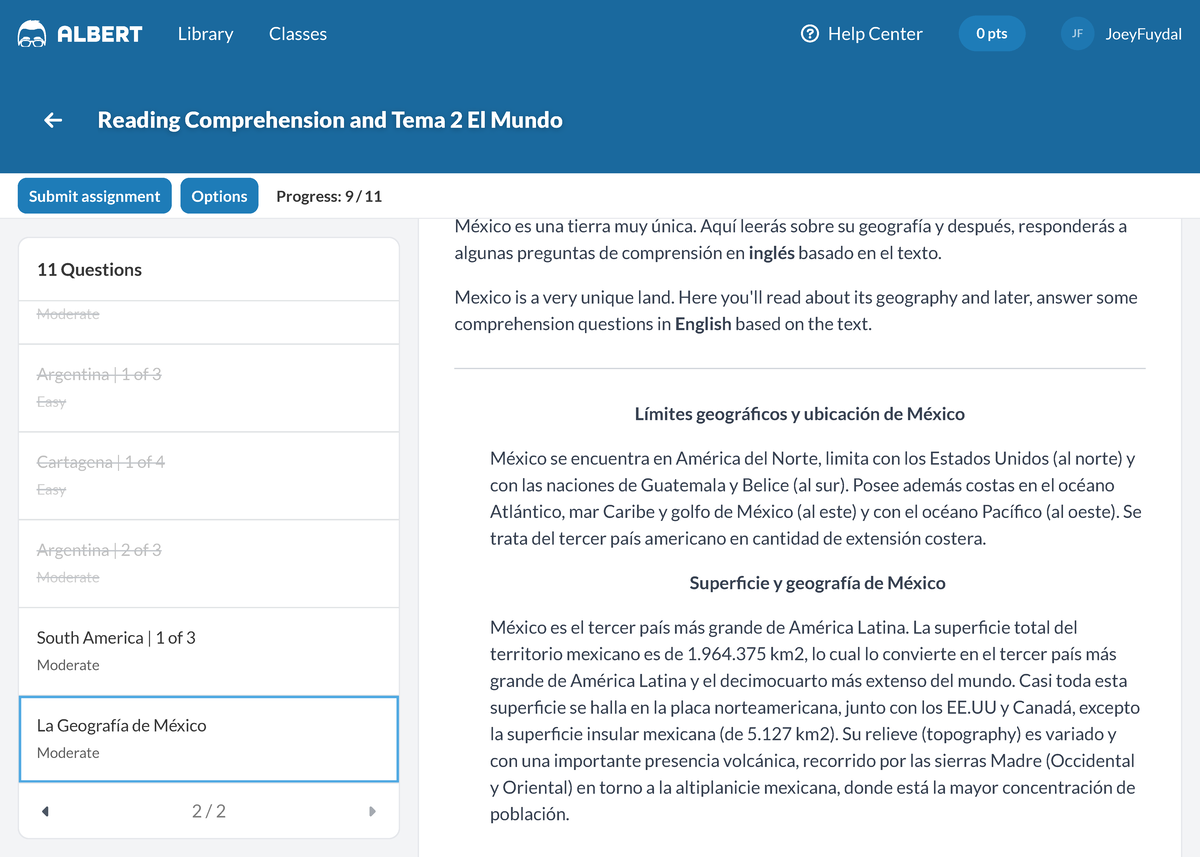Open Cartagena 1 of 4 question
The image size is (1200, 857).
(x=209, y=474)
